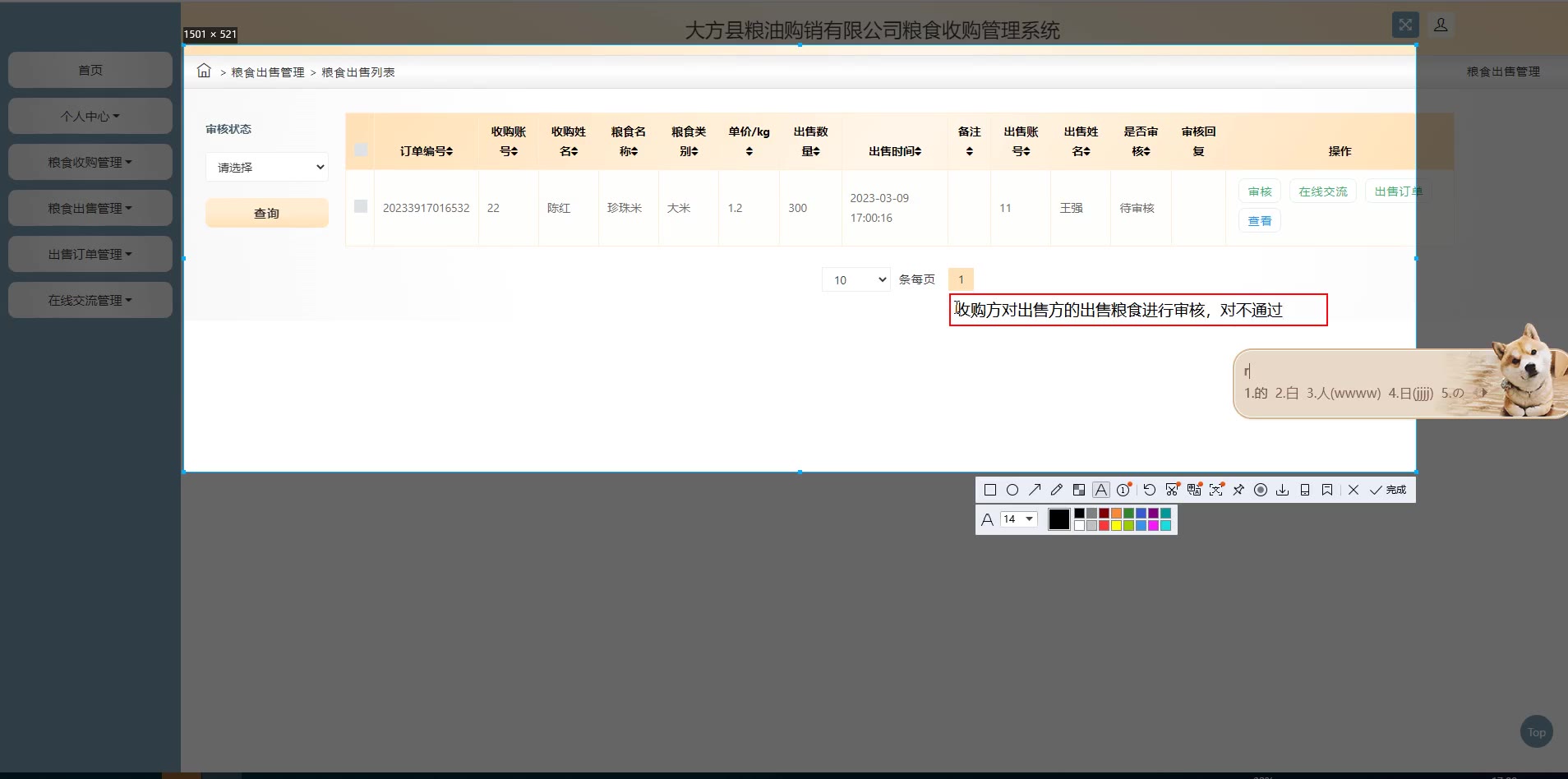Start screen recording from the toolbar
The width and height of the screenshot is (1568, 779).
1261,490
